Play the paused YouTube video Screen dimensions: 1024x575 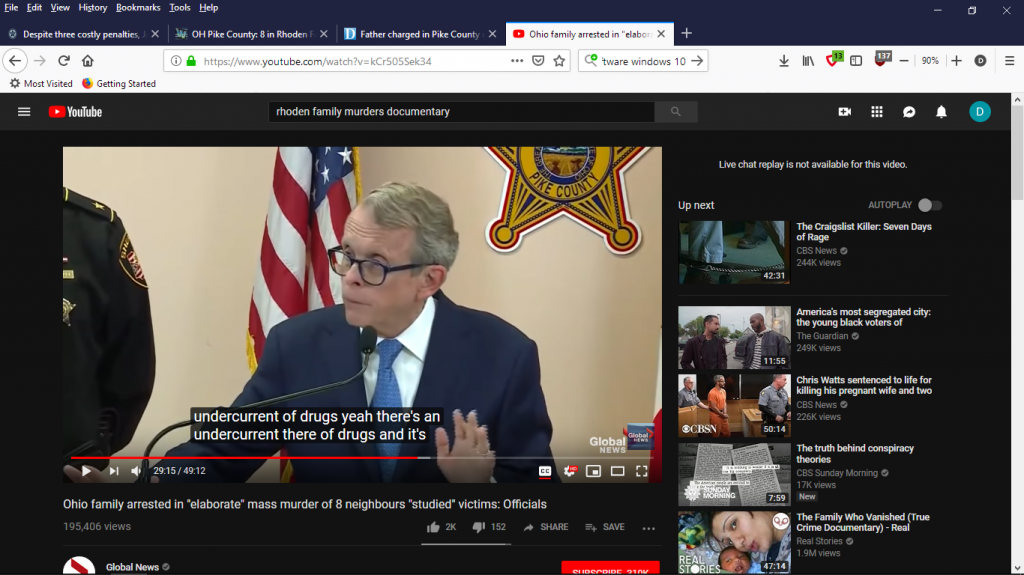pos(86,471)
